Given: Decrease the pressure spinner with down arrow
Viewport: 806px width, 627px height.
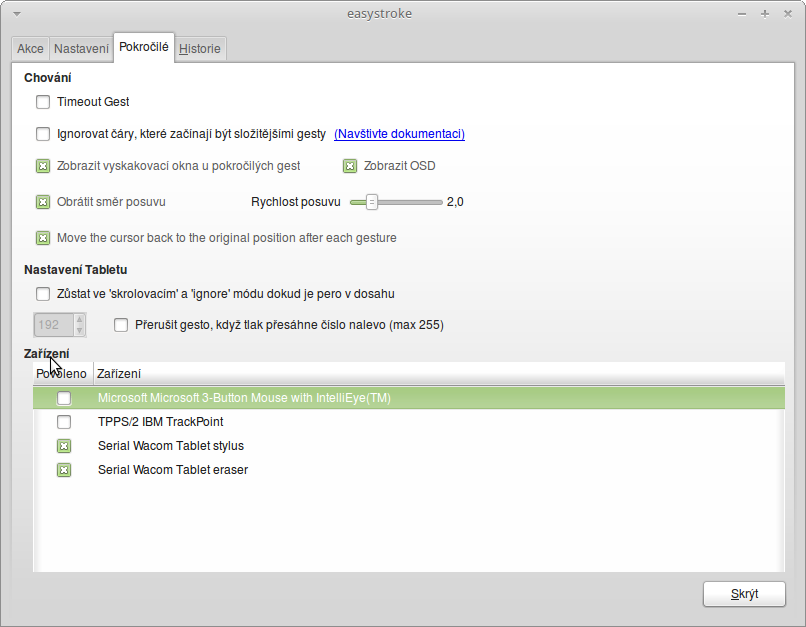Looking at the screenshot, I should (80, 330).
